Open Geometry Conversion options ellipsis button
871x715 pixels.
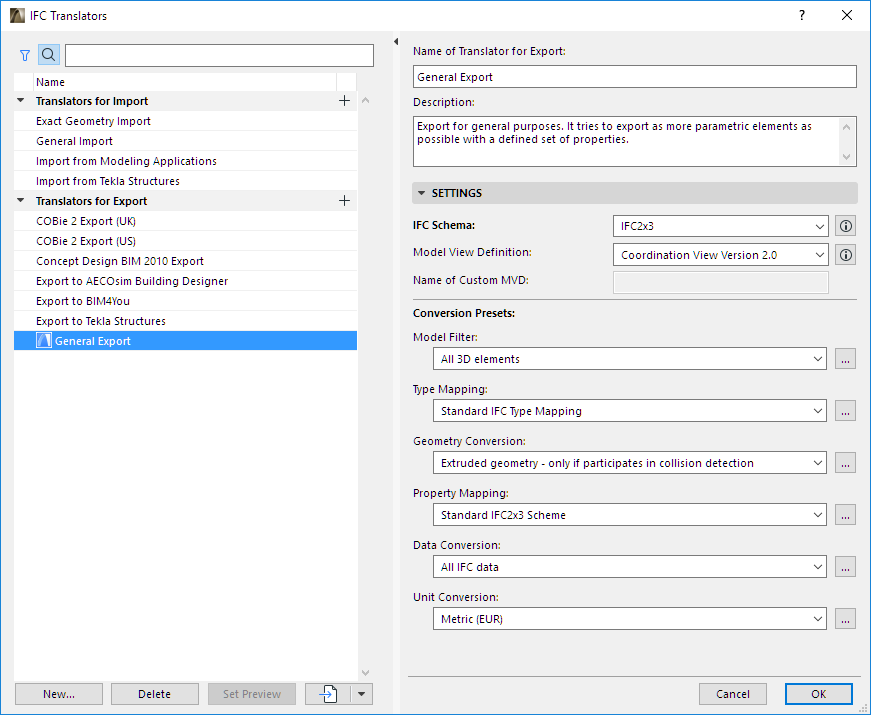tap(846, 463)
